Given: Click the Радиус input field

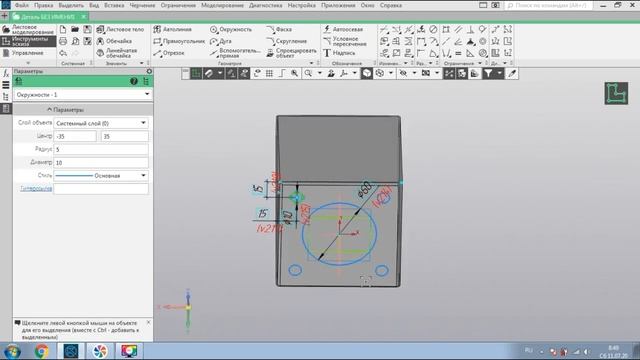Looking at the screenshot, I should pyautogui.click(x=101, y=149).
